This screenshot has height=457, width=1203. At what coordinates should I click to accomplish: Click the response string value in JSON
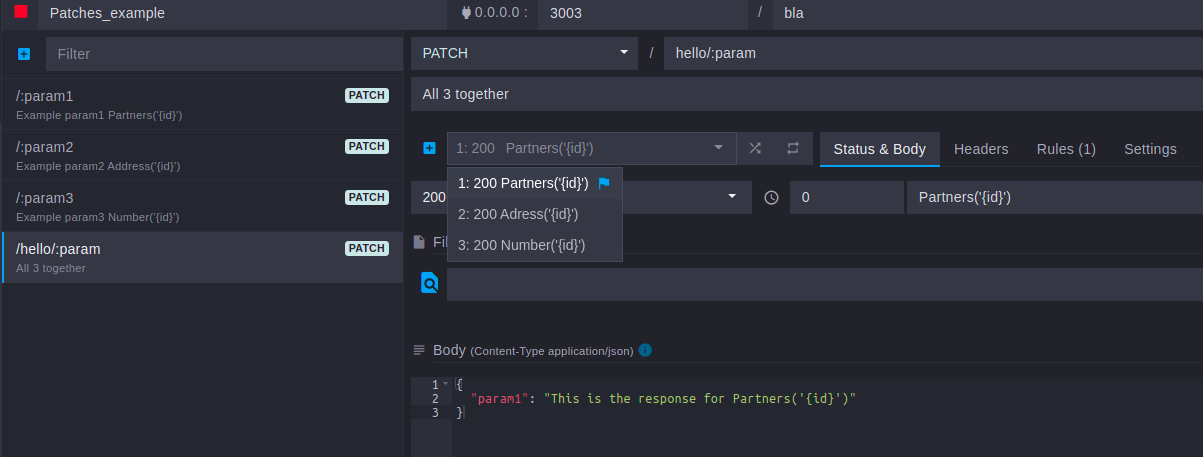point(700,399)
